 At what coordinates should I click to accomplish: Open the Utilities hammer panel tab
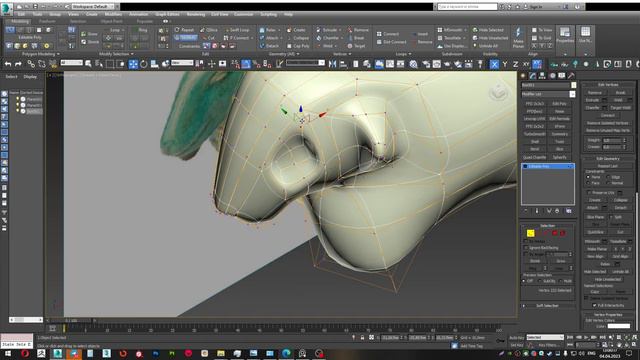(x=571, y=76)
